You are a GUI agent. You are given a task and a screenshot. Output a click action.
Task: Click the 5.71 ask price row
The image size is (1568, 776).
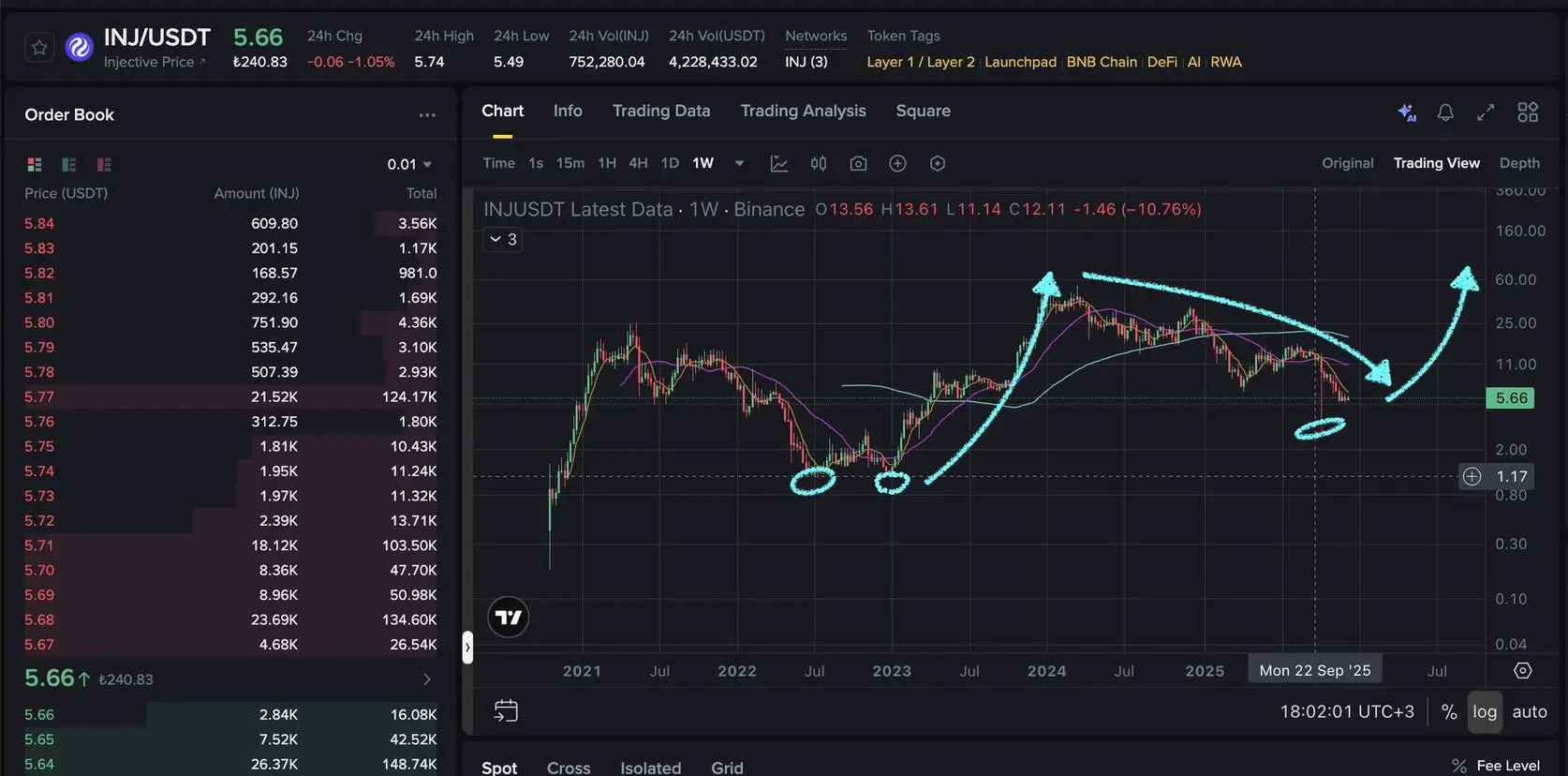point(230,545)
